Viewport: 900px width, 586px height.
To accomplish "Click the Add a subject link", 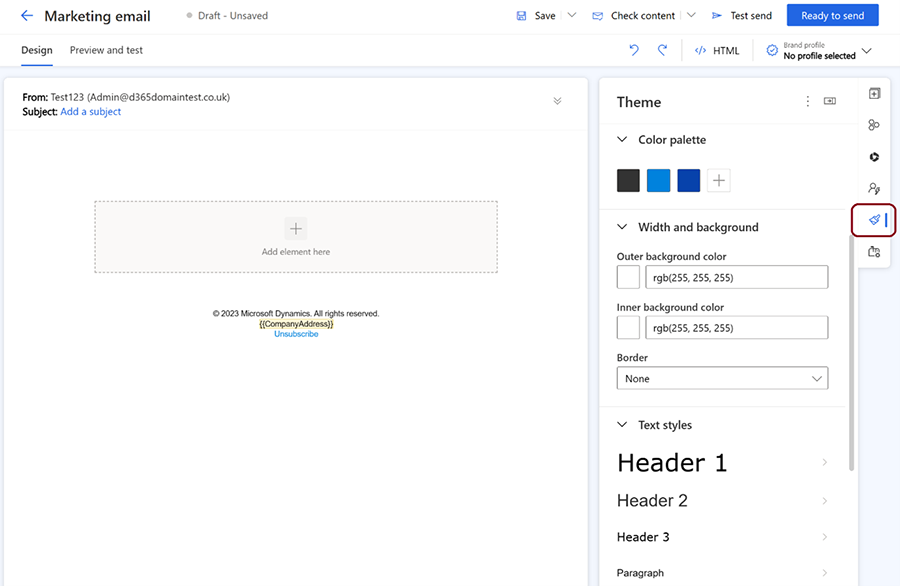I will 91,111.
